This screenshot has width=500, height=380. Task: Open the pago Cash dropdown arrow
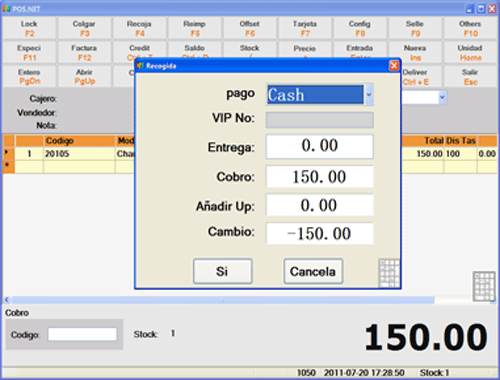click(369, 95)
